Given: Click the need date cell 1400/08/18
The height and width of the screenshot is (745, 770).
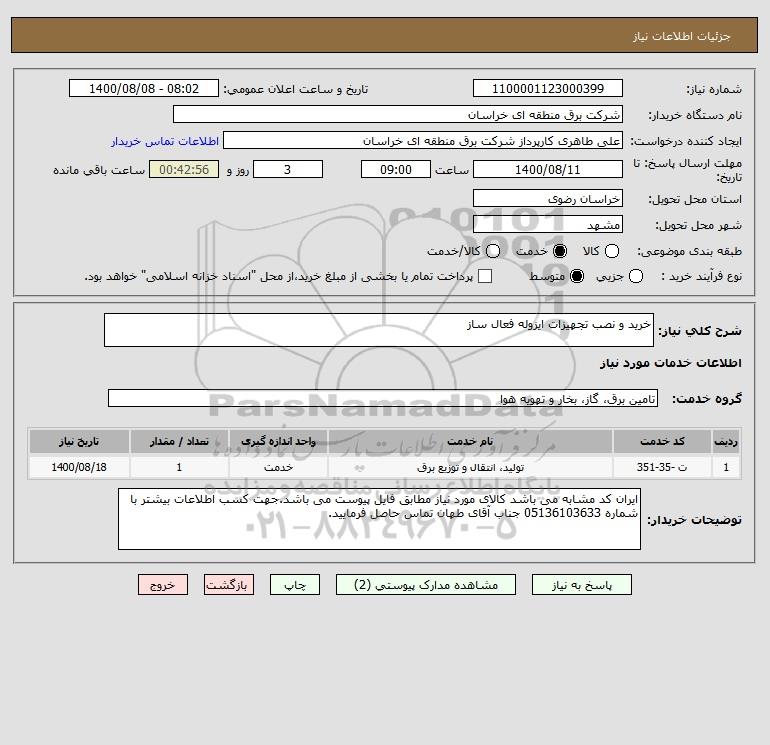Looking at the screenshot, I should click(79, 467).
